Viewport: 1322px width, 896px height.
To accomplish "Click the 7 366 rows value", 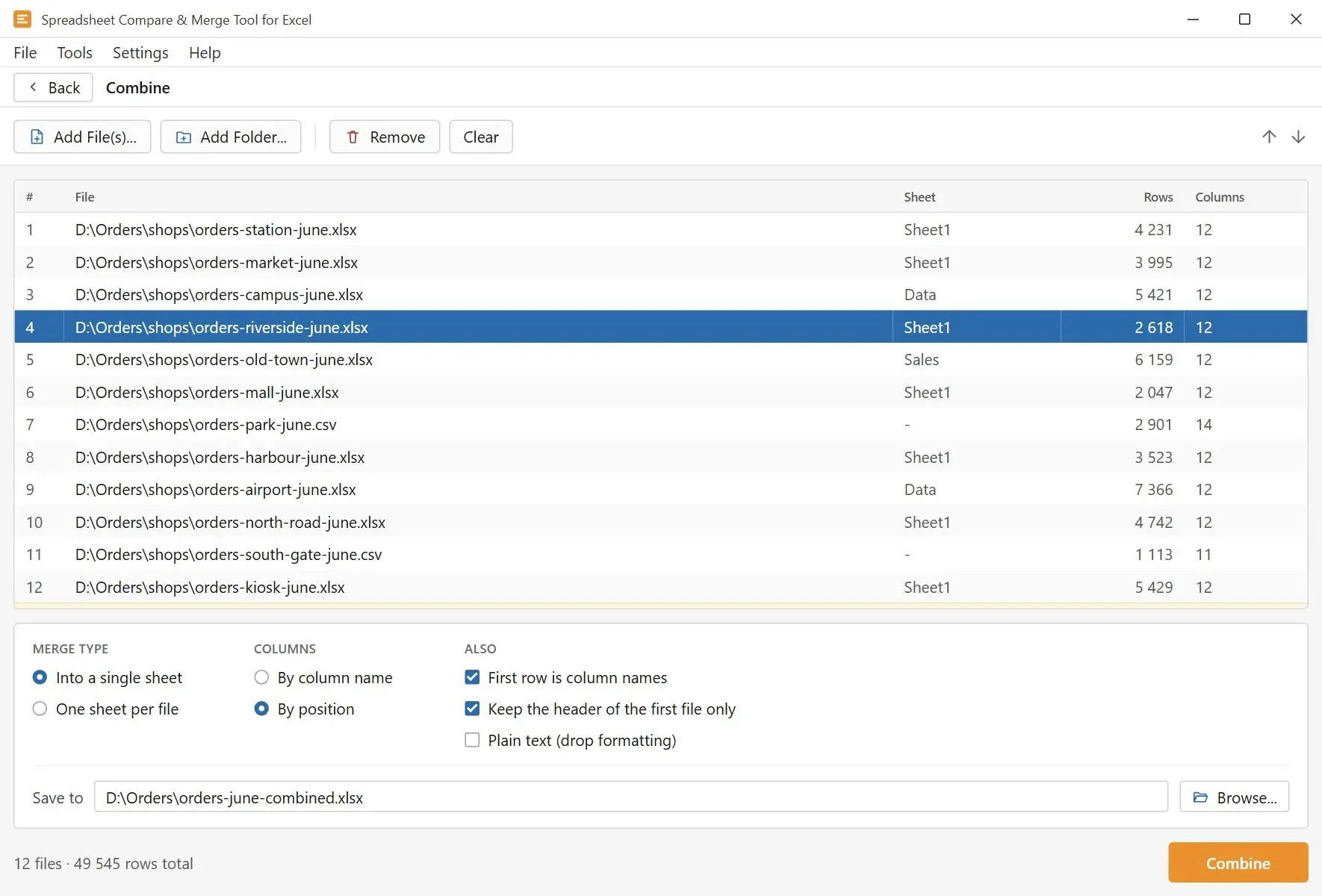I will [1153, 489].
